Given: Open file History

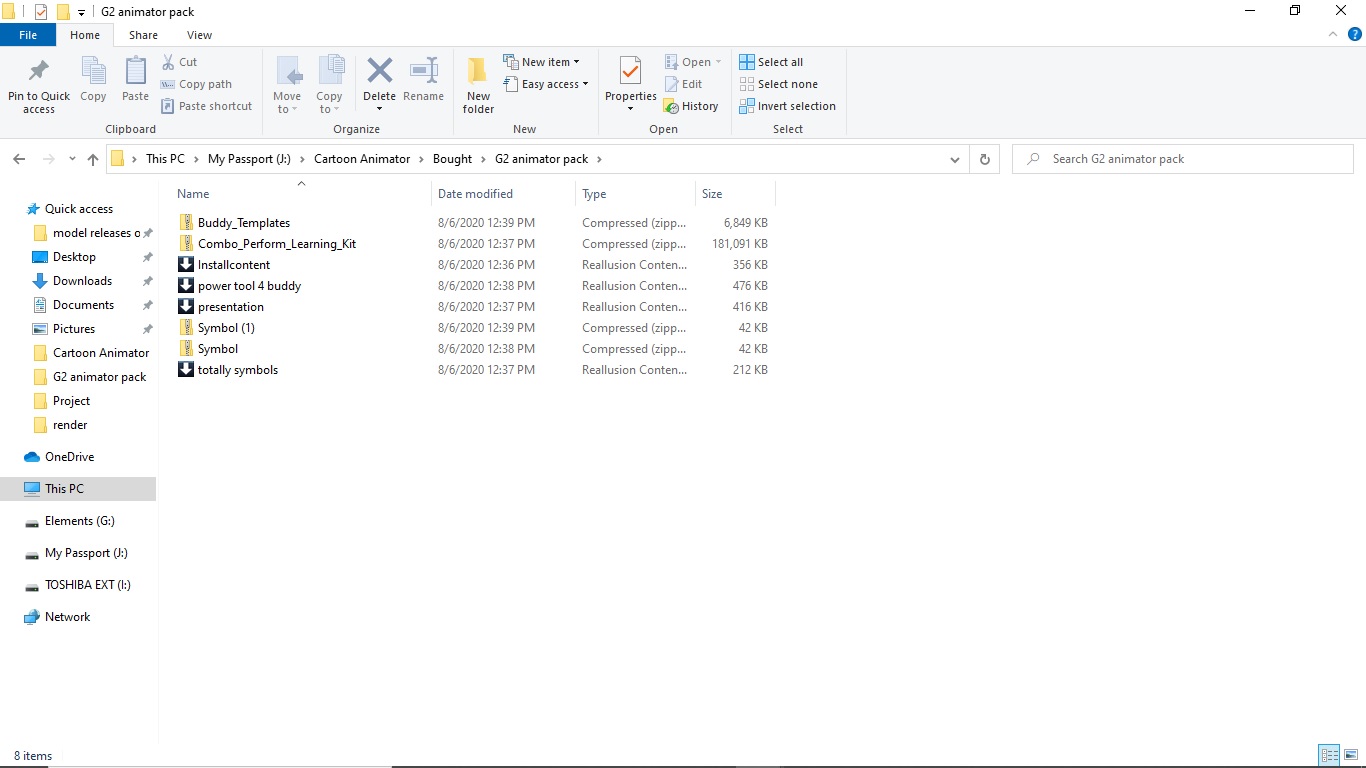Looking at the screenshot, I should (691, 106).
